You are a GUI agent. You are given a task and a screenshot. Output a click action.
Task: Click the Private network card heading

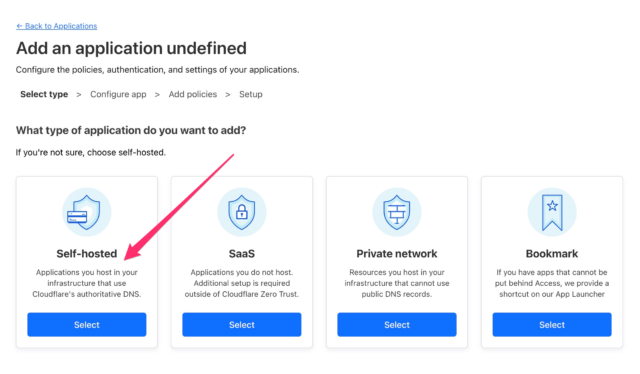click(x=397, y=254)
